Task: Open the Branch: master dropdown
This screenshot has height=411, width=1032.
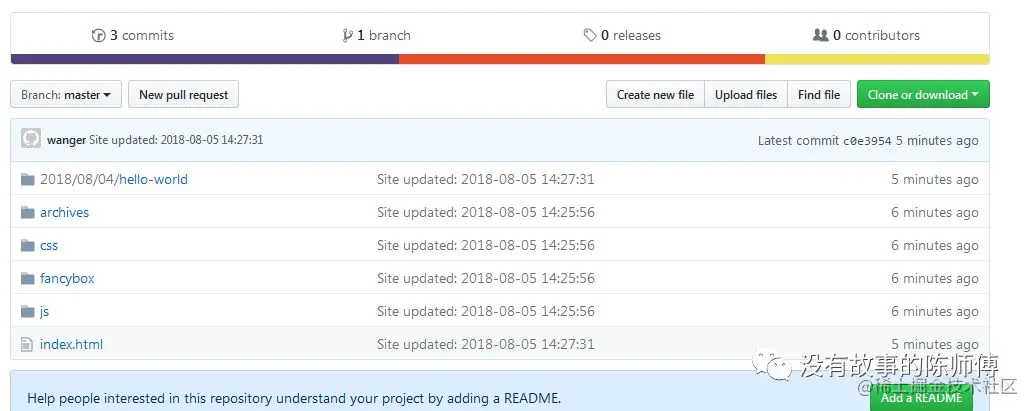Action: pos(66,95)
